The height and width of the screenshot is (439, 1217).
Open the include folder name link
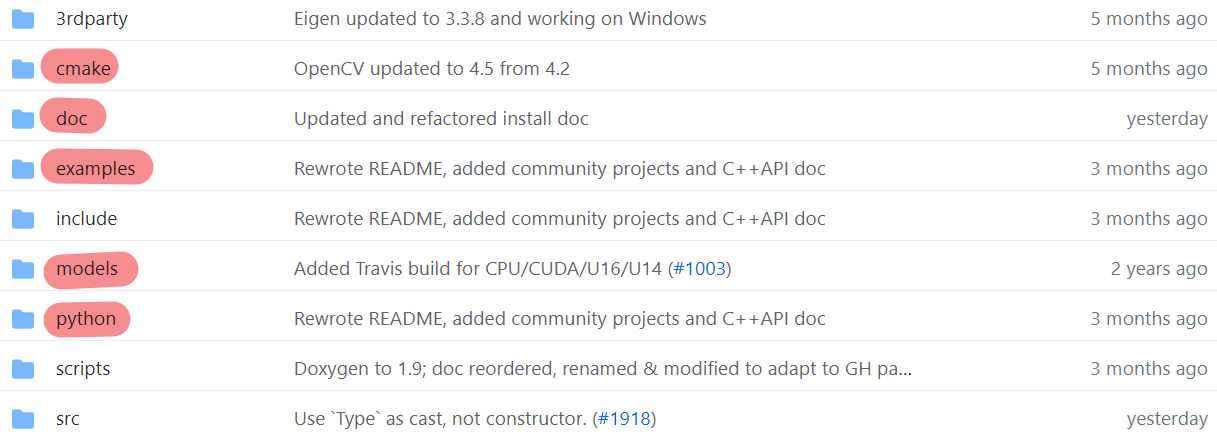pyautogui.click(x=86, y=219)
